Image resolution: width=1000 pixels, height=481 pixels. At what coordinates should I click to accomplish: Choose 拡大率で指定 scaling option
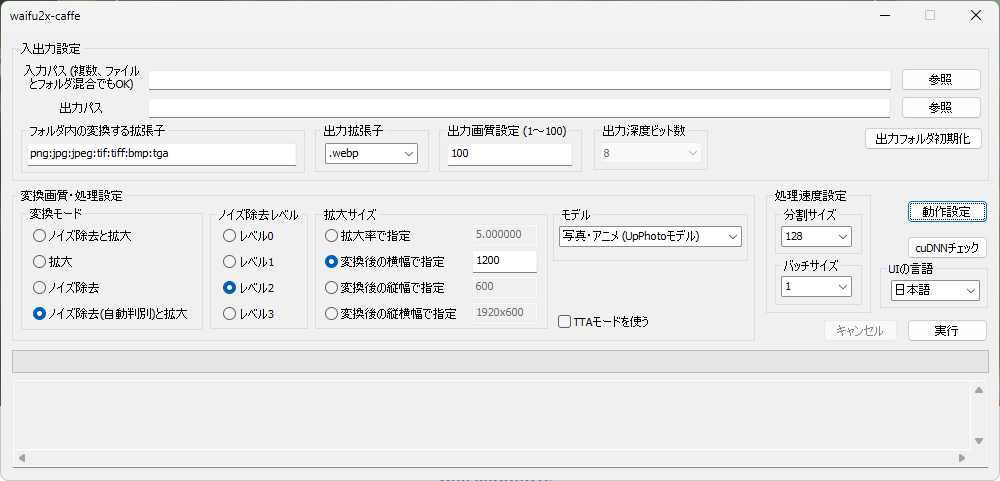tap(332, 236)
